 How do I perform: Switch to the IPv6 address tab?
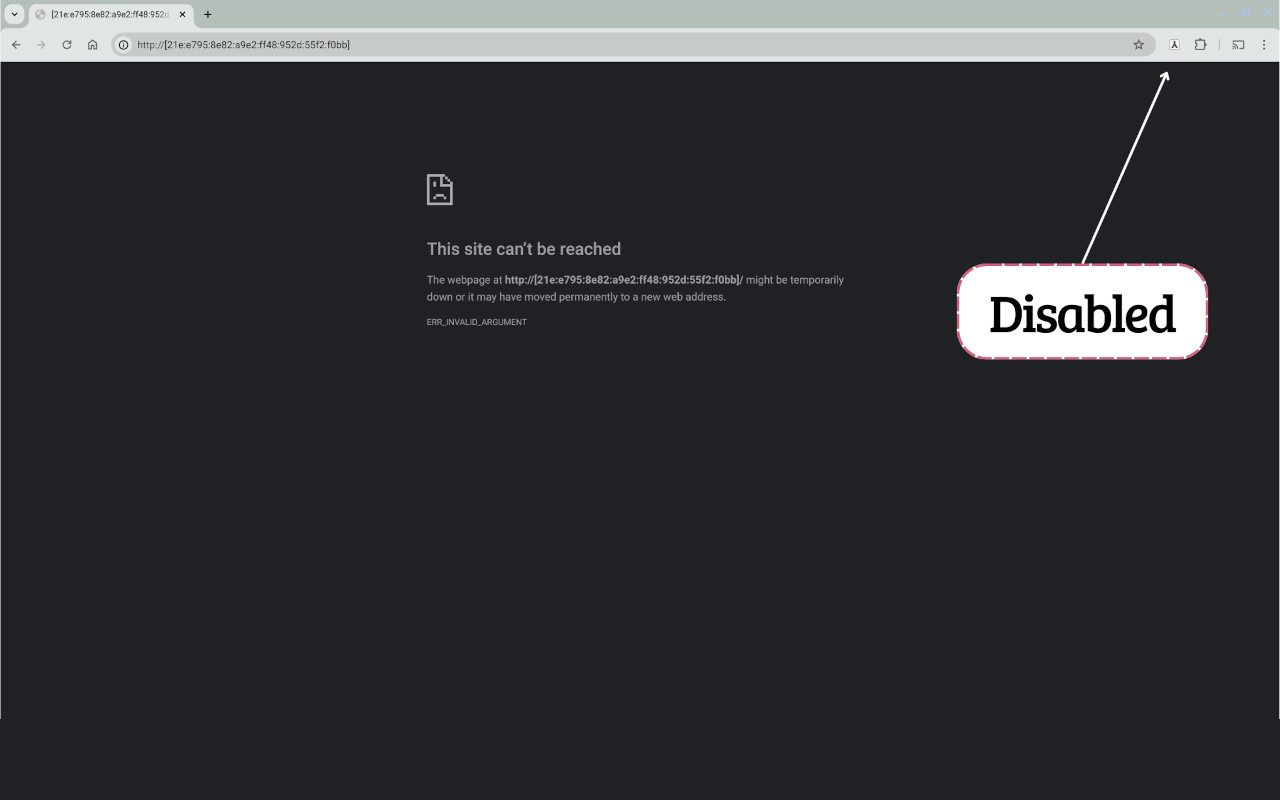(x=110, y=14)
